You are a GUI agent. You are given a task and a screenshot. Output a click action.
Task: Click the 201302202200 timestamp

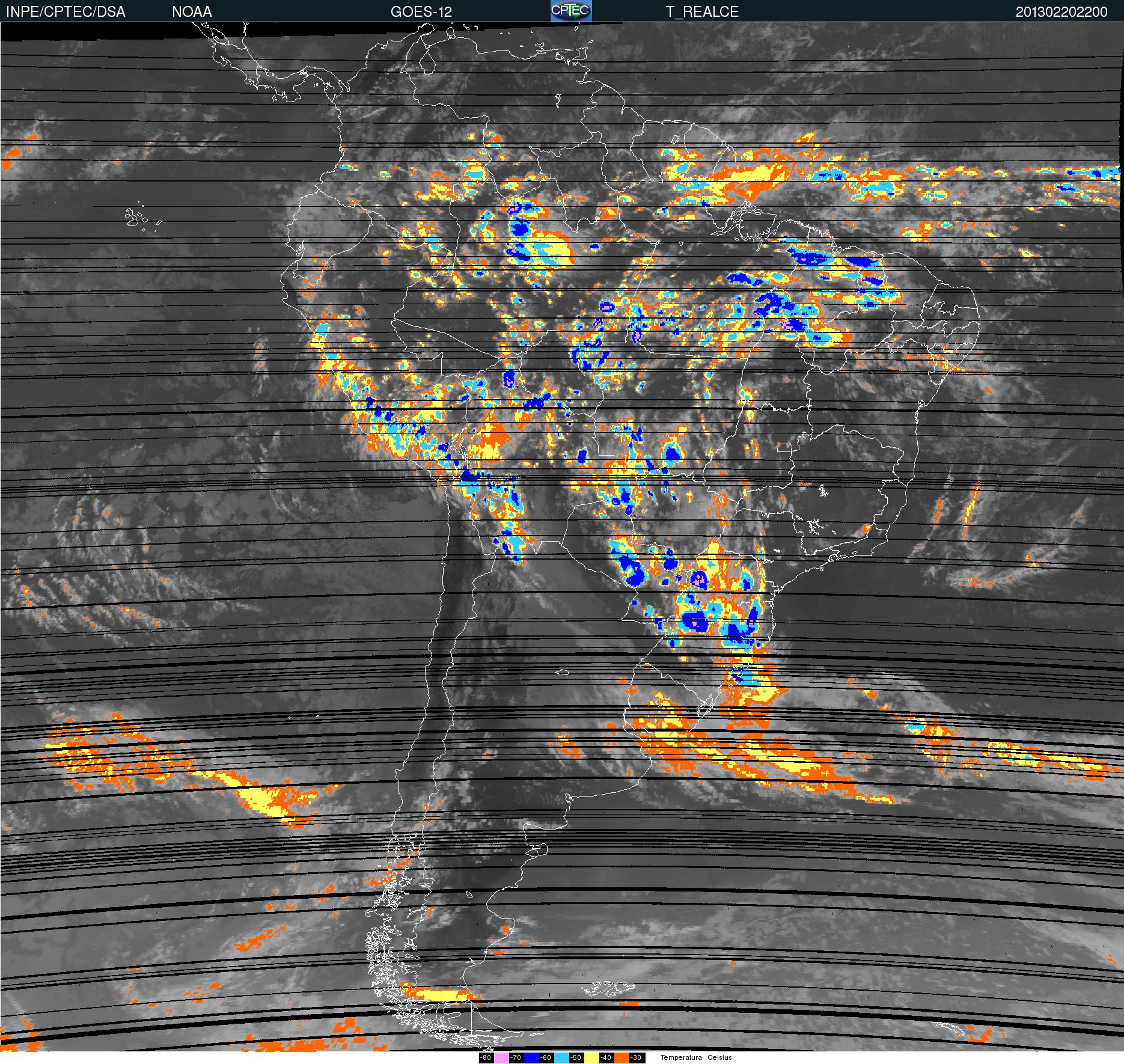[1061, 12]
